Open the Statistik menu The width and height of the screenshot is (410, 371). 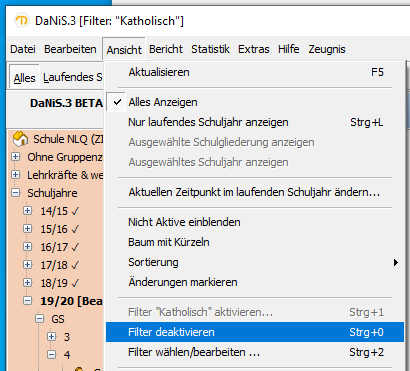coord(210,49)
